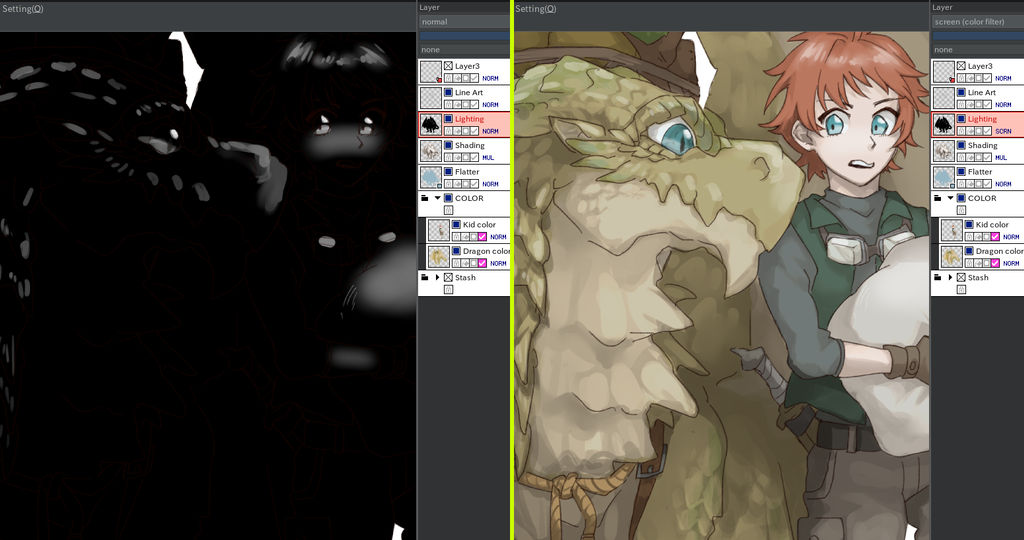The width and height of the screenshot is (1024, 540).
Task: Click lock icon on Flatter layer in left panel
Action: point(449,184)
